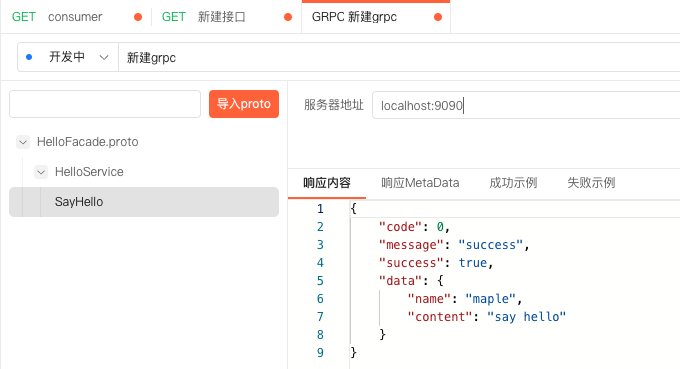Open the 开发中 status dropdown
Viewport: 680px width, 369px height.
click(68, 57)
